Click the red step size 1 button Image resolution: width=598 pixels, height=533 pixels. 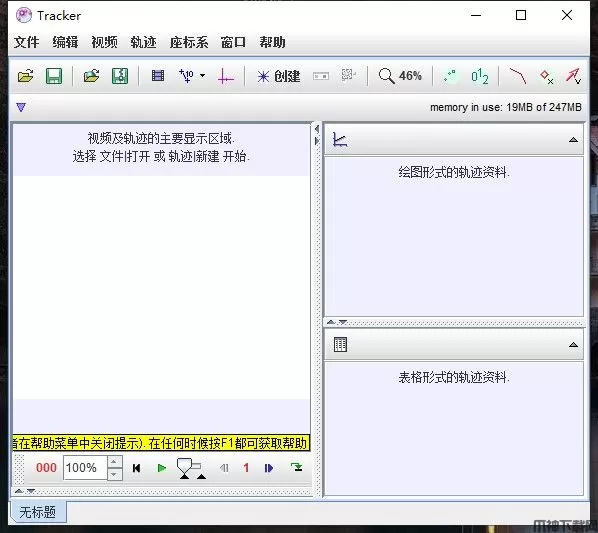[x=246, y=468]
